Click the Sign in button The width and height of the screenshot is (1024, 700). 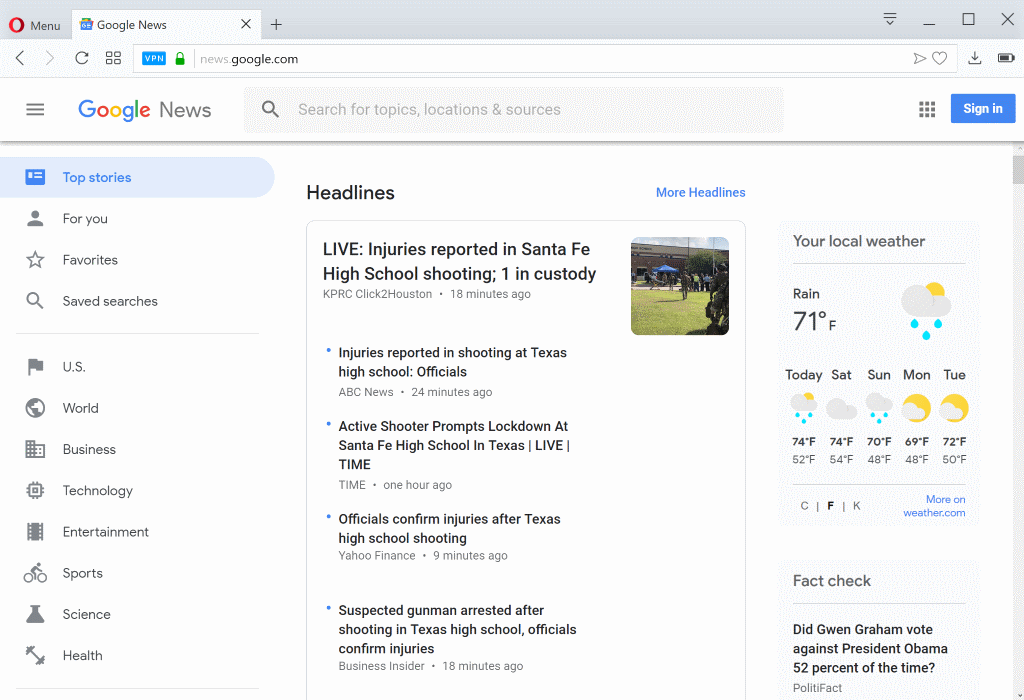[982, 109]
